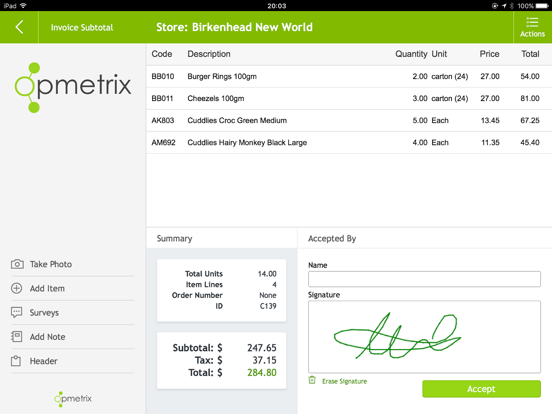Tap the Accepted By section heading

pyautogui.click(x=332, y=238)
